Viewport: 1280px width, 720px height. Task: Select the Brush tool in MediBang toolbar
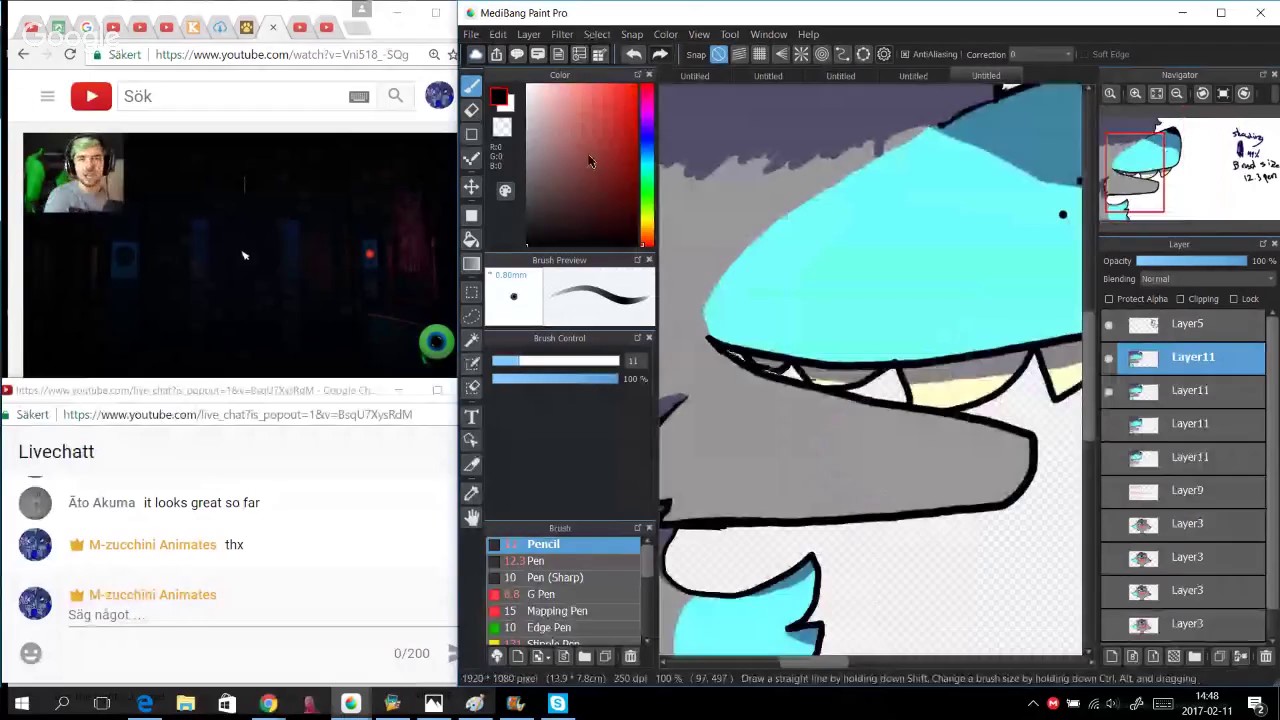pos(472,87)
